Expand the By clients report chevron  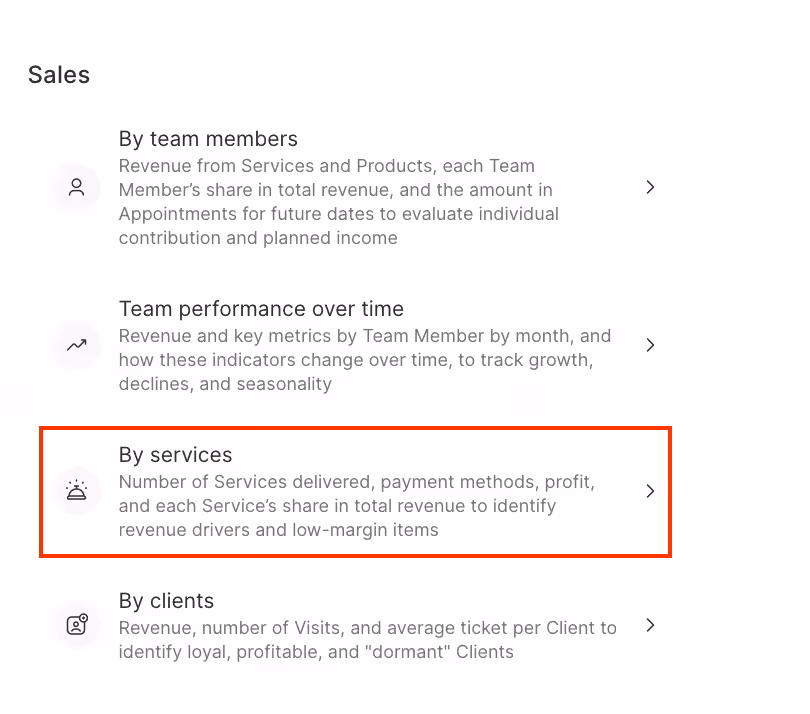(650, 625)
